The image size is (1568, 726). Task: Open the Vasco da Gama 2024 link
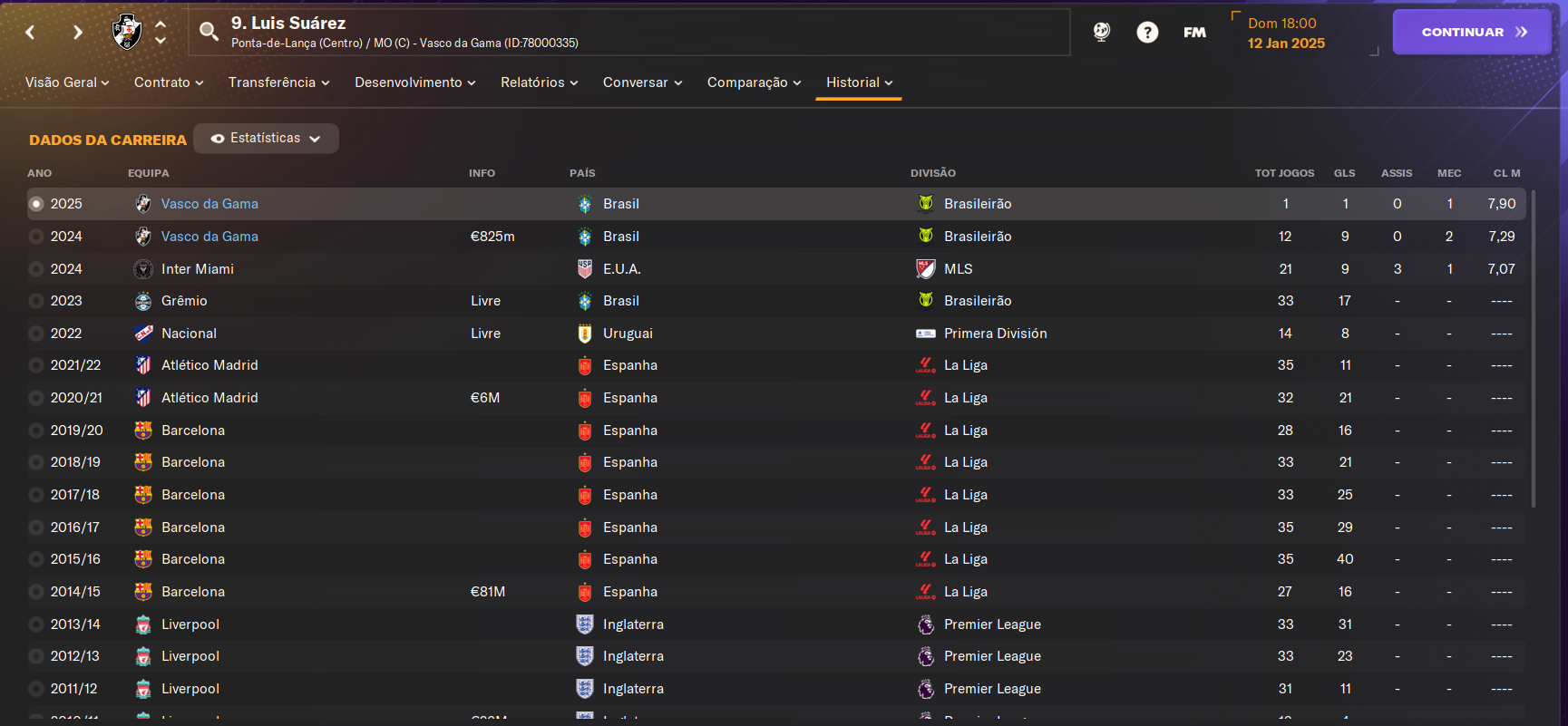209,237
